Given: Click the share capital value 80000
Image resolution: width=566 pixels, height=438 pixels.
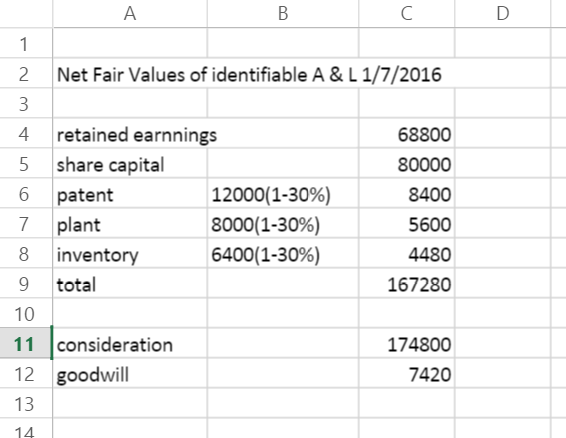Looking at the screenshot, I should (x=407, y=165).
